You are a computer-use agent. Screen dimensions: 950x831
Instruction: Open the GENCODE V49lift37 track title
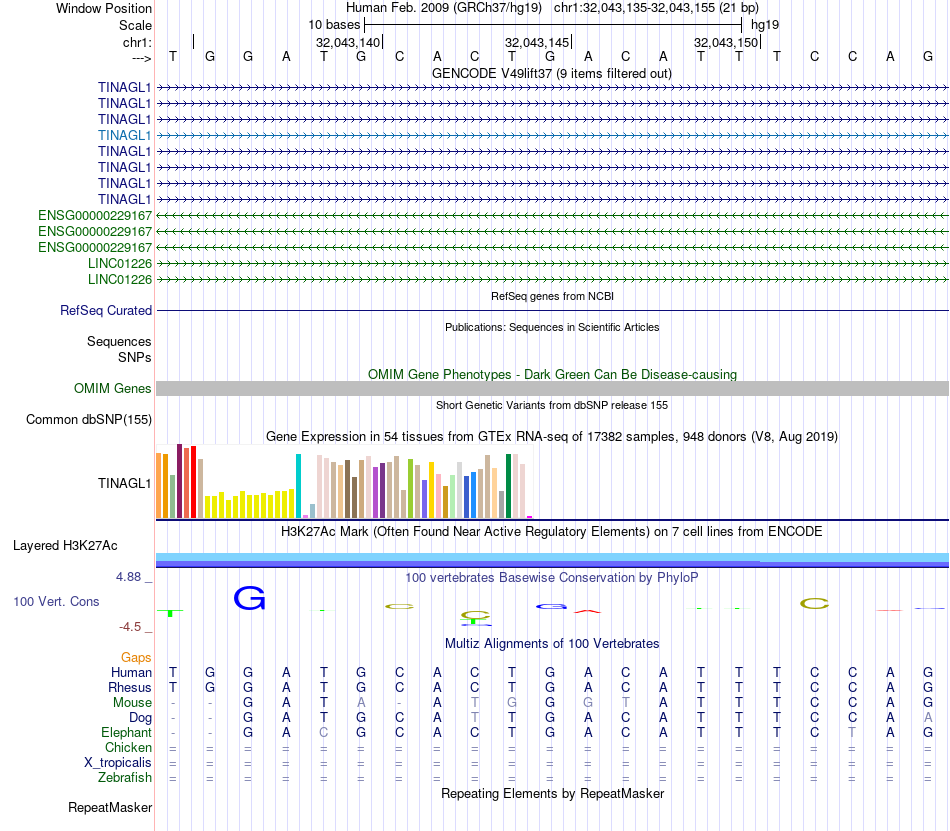551,73
